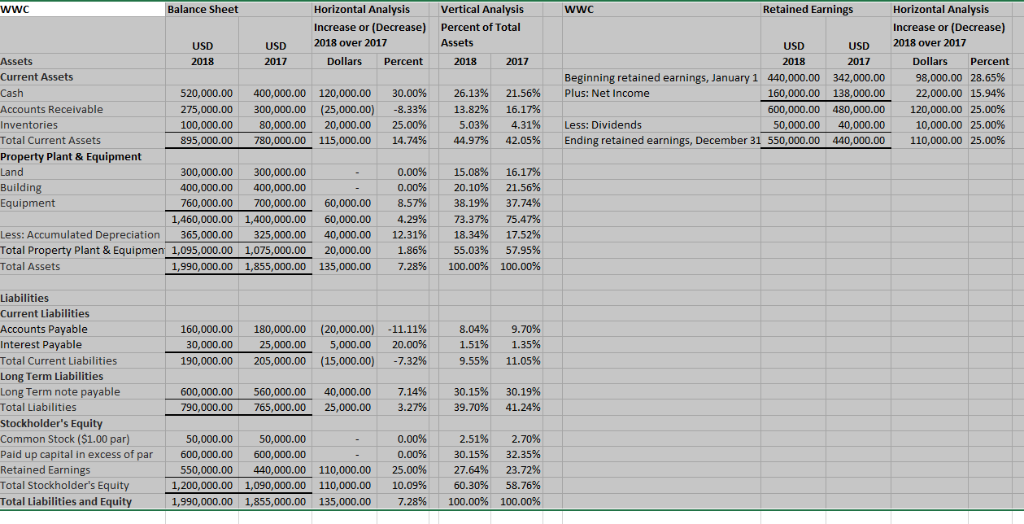1024x524 pixels.
Task: Click the WWC title cell above Assets
Action: [14, 9]
